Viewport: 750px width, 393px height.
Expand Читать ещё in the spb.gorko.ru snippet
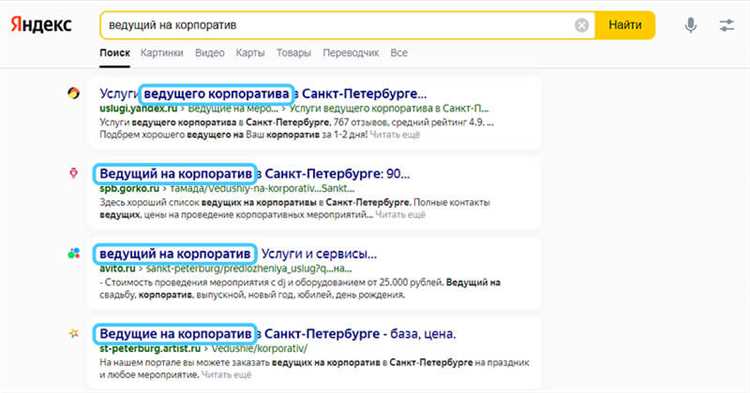(400, 215)
